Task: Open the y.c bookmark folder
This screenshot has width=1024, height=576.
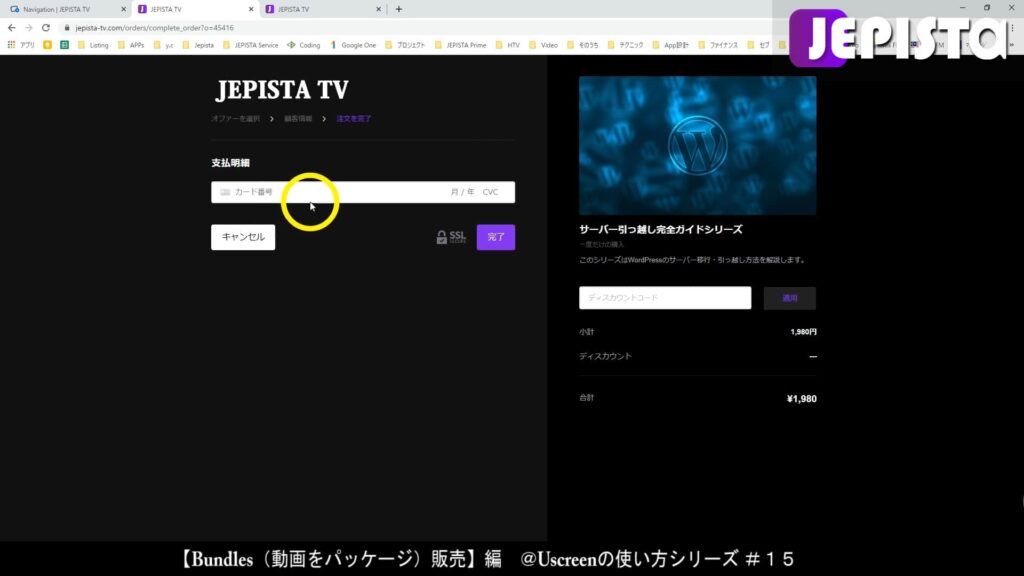Action: click(x=163, y=45)
